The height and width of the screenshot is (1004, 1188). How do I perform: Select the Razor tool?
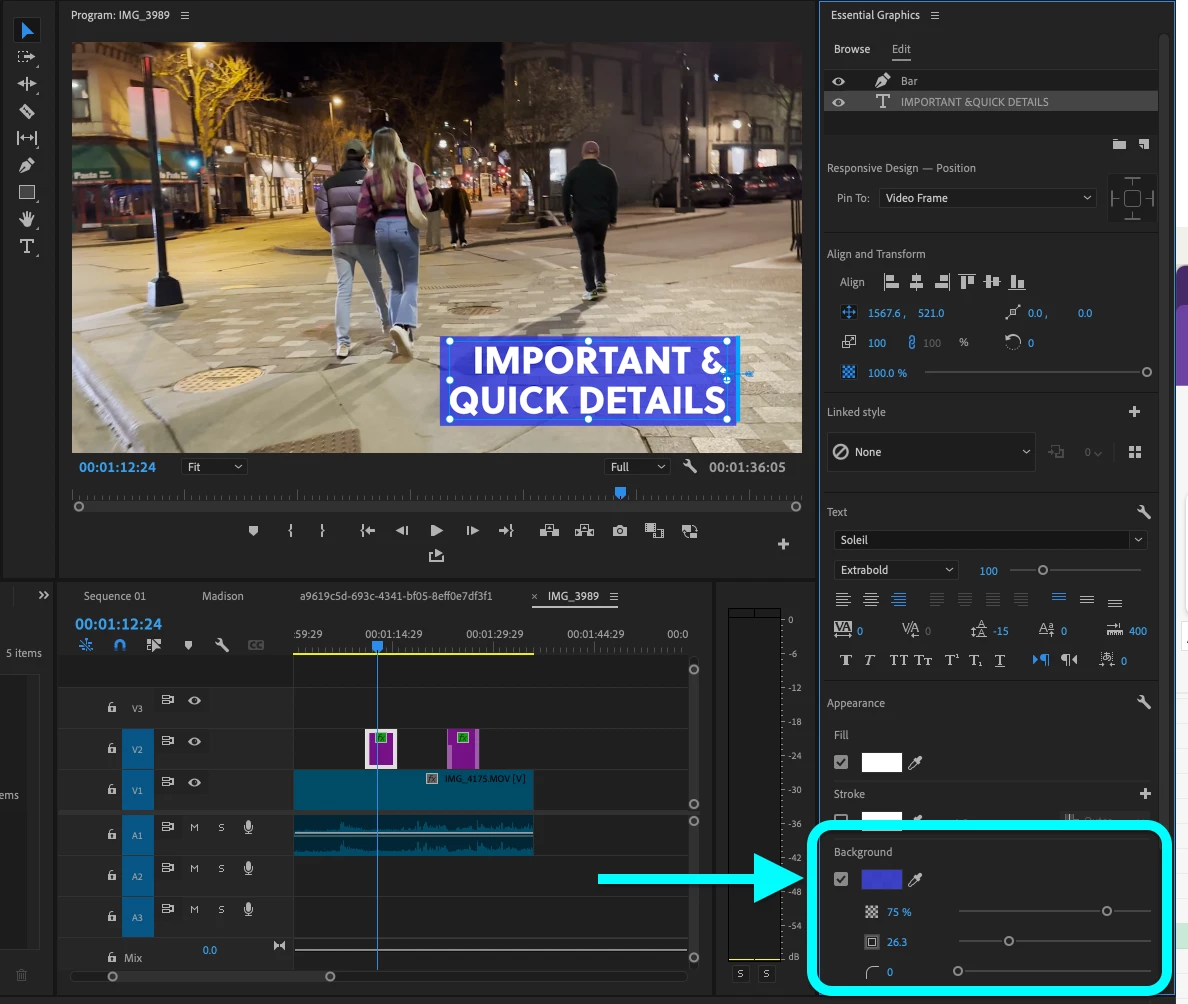click(x=27, y=111)
